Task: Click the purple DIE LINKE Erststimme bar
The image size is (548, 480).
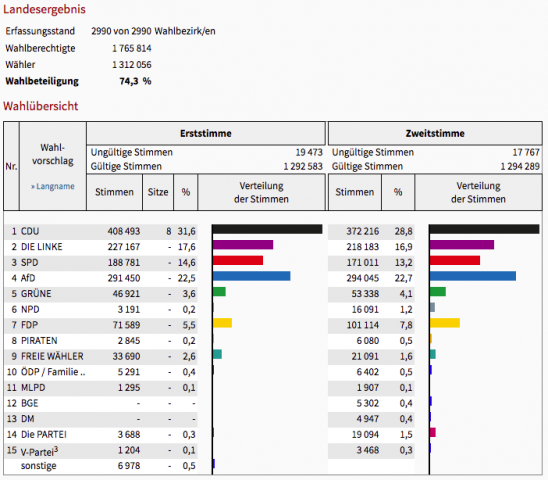Action: 243,245
